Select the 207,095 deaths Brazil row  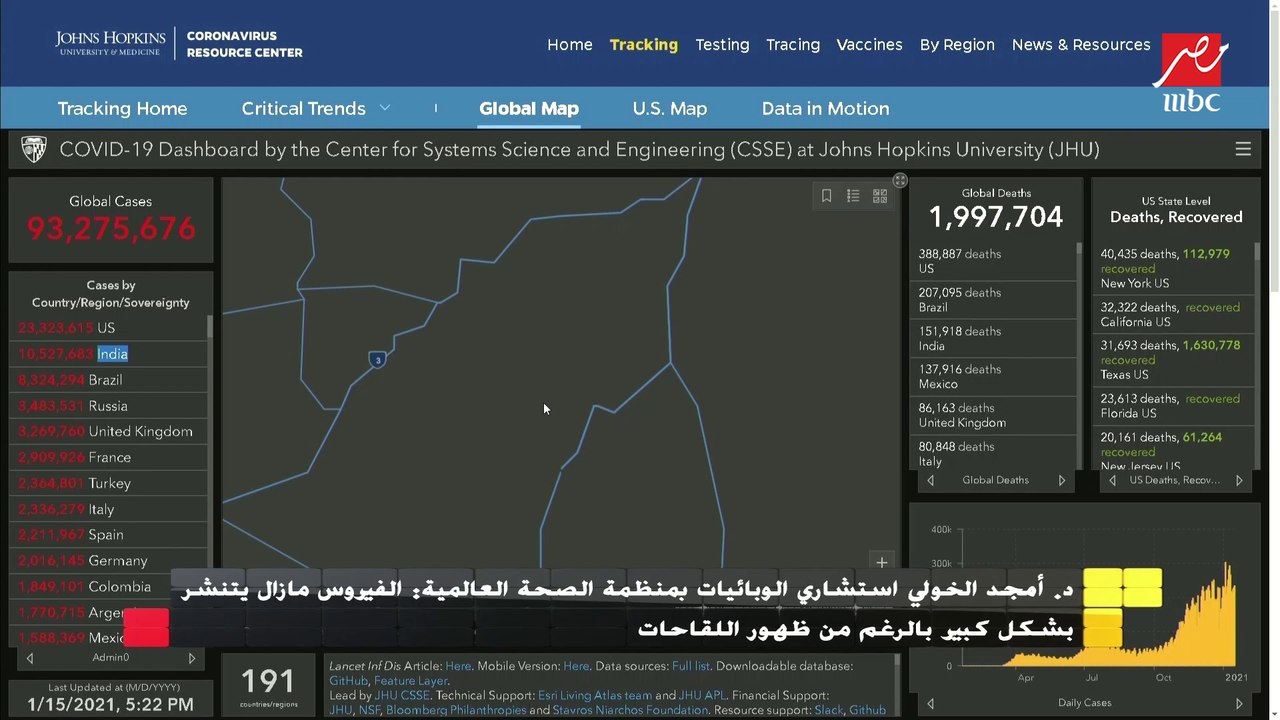[996, 300]
